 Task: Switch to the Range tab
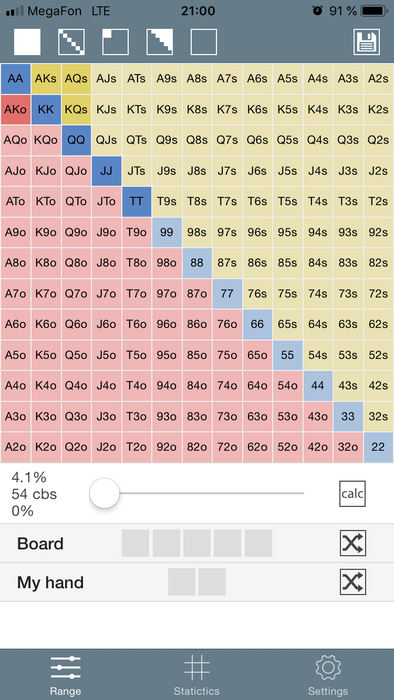(66, 675)
